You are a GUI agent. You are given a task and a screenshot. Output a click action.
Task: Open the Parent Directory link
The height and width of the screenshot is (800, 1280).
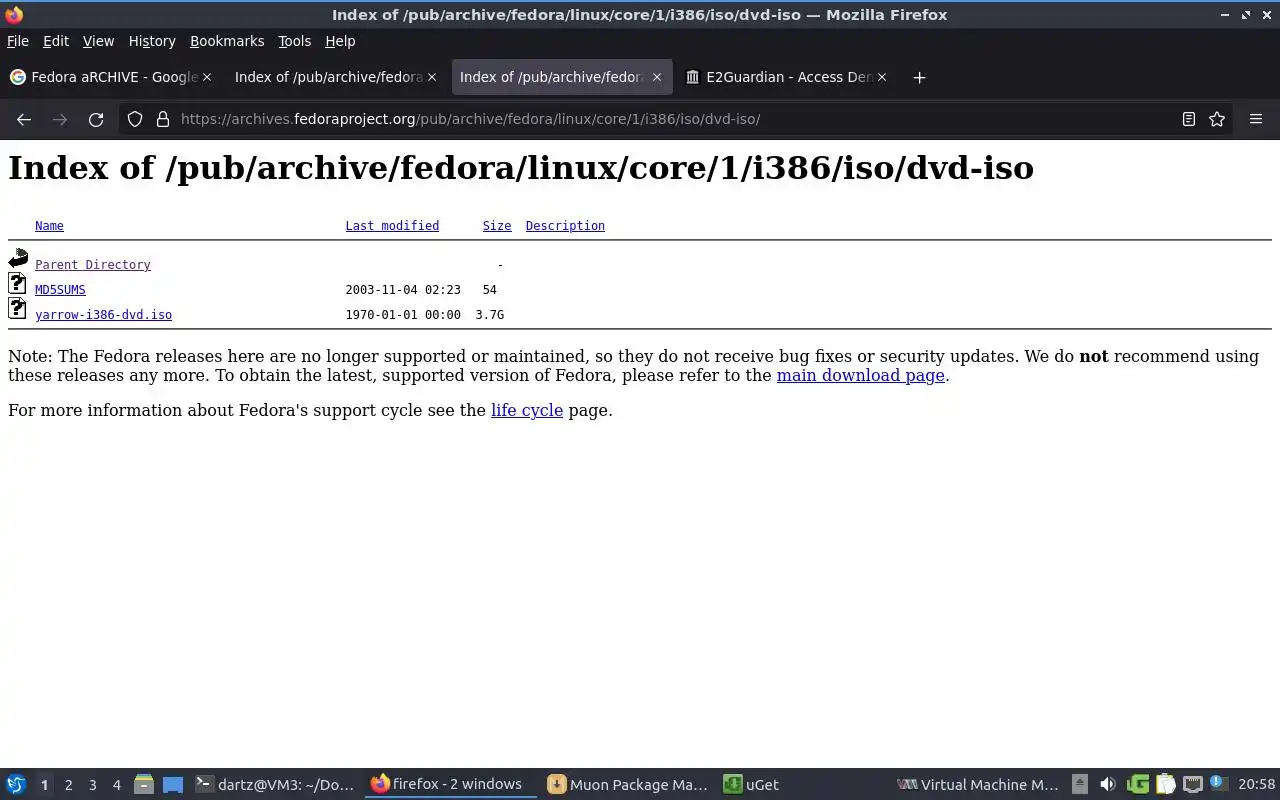point(93,265)
